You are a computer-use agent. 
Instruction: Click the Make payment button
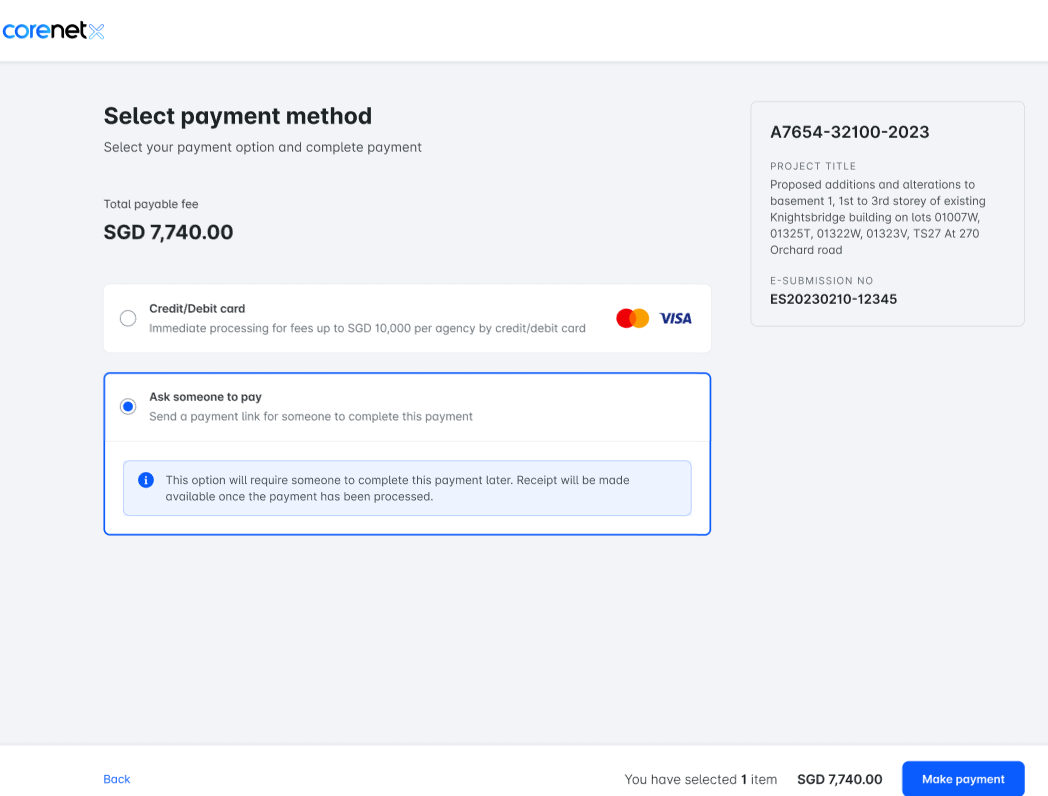coord(962,778)
